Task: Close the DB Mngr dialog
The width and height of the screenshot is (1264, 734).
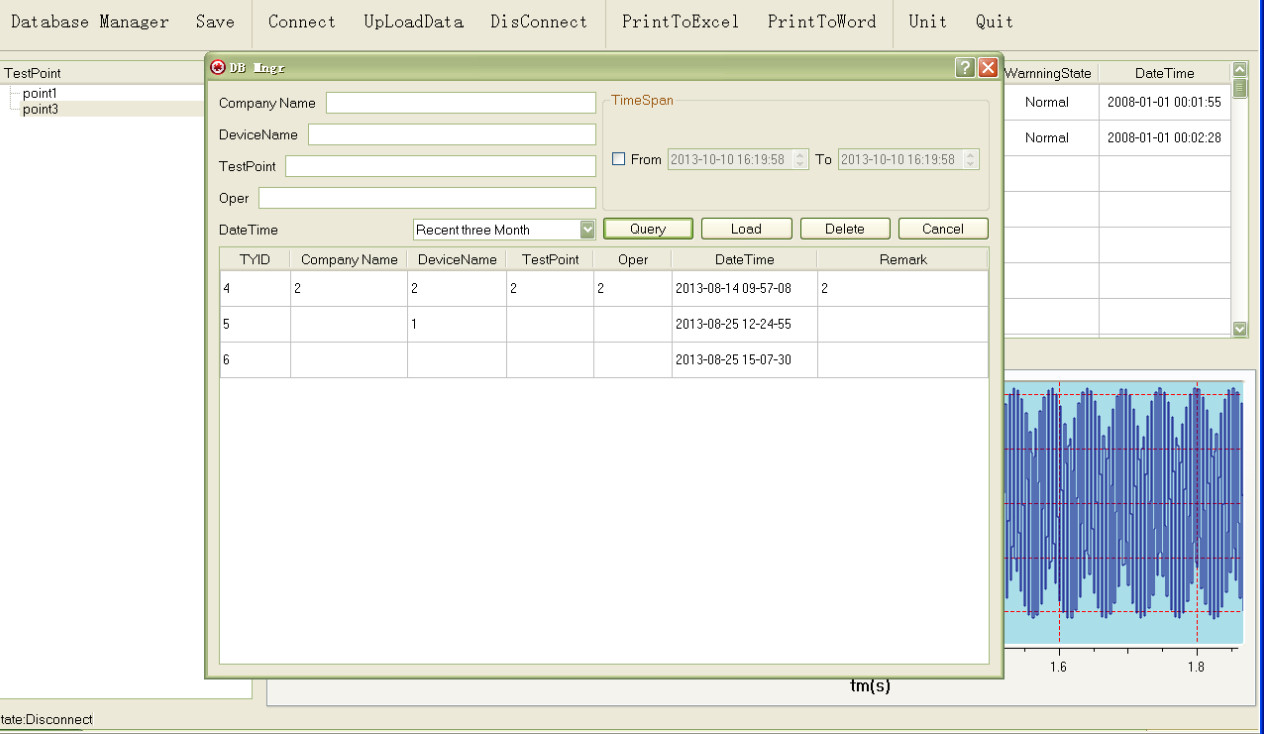Action: point(988,67)
